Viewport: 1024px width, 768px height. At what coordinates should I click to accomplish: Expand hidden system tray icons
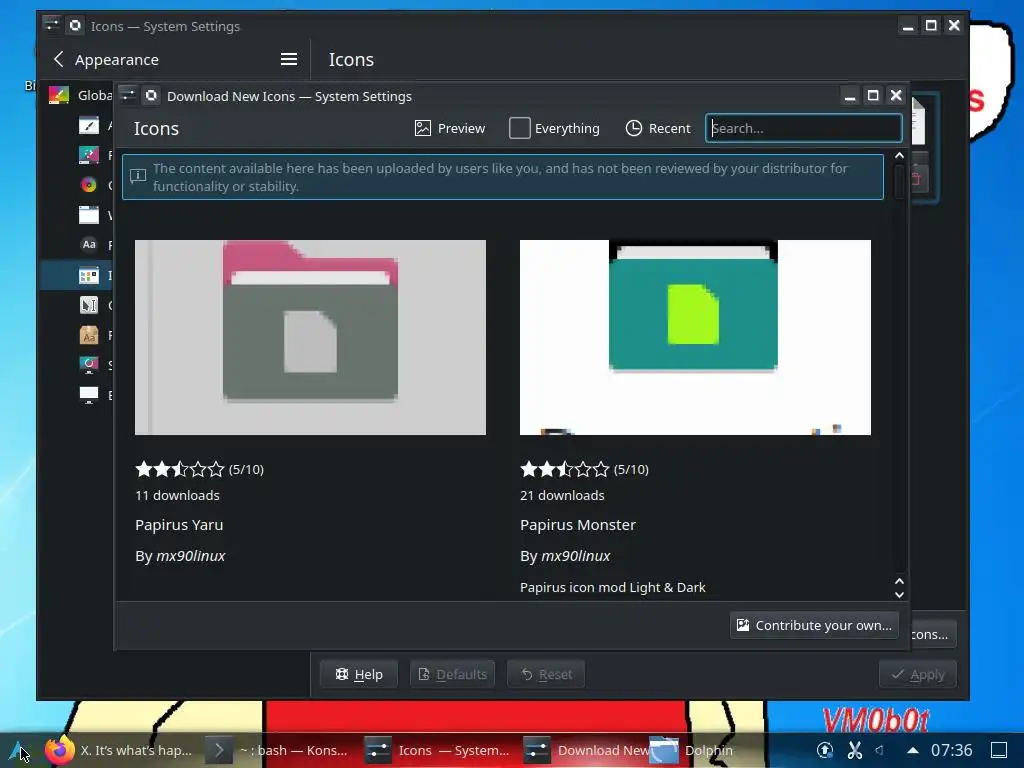[x=913, y=750]
